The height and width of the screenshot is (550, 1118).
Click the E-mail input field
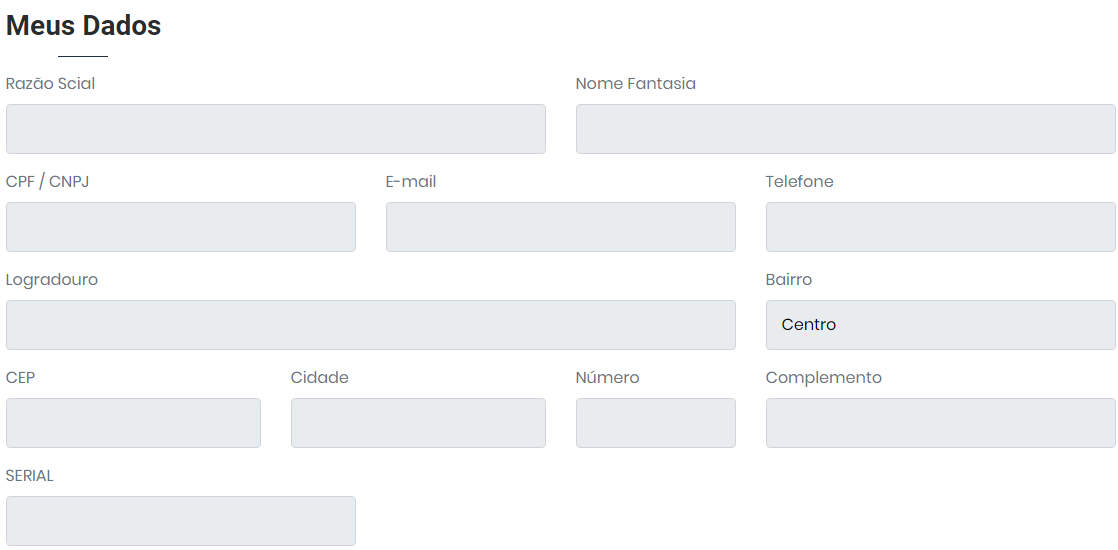tap(560, 227)
